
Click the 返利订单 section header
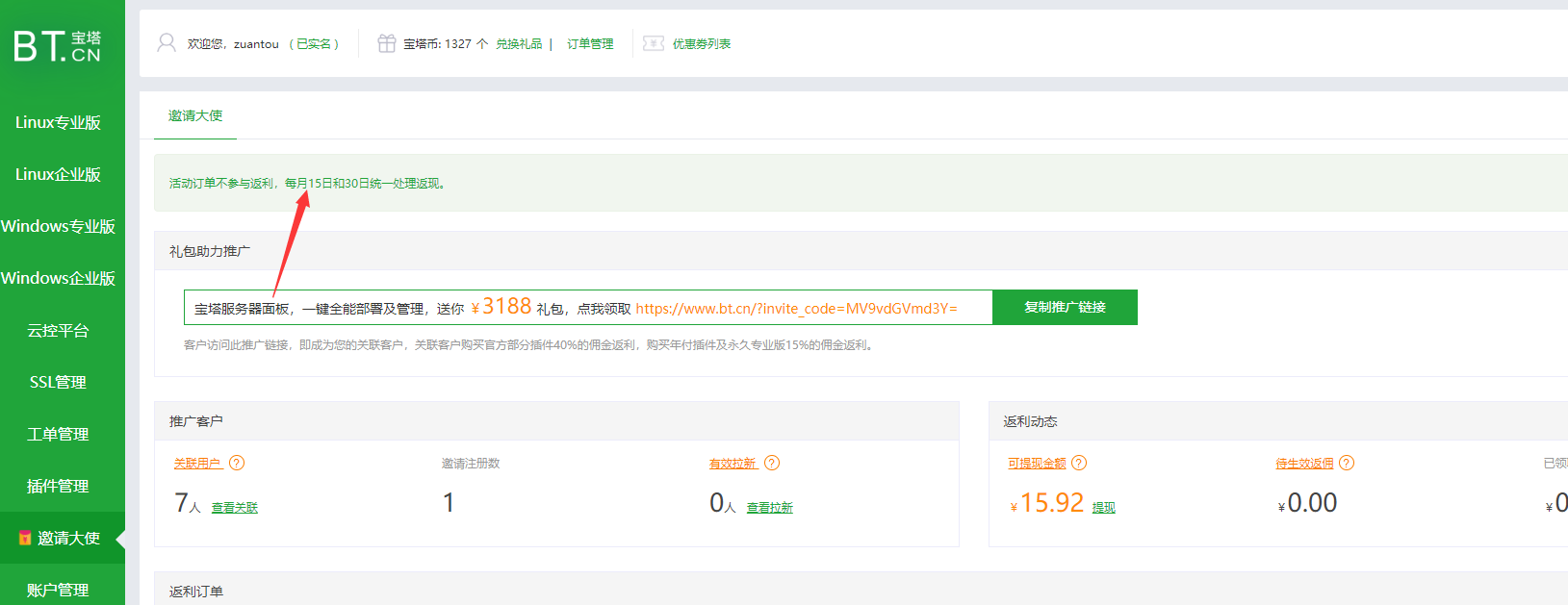[x=196, y=592]
